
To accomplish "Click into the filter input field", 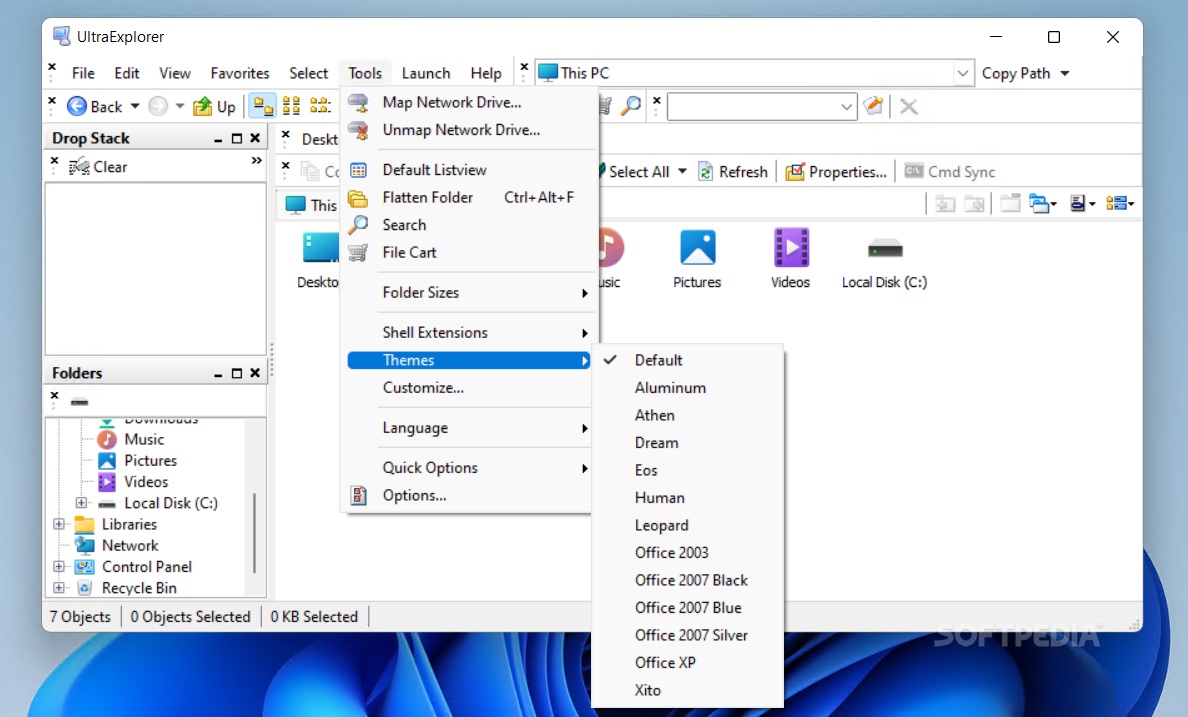I will pyautogui.click(x=754, y=107).
